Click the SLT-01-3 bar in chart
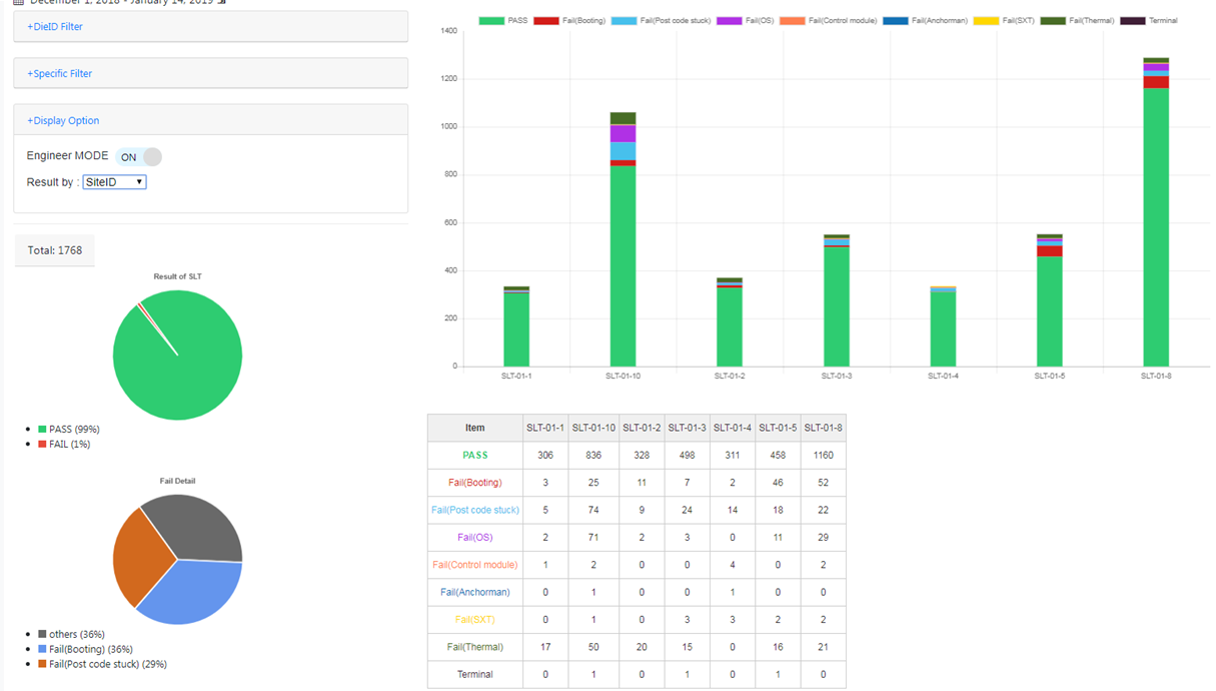The image size is (1216, 691). point(836,301)
